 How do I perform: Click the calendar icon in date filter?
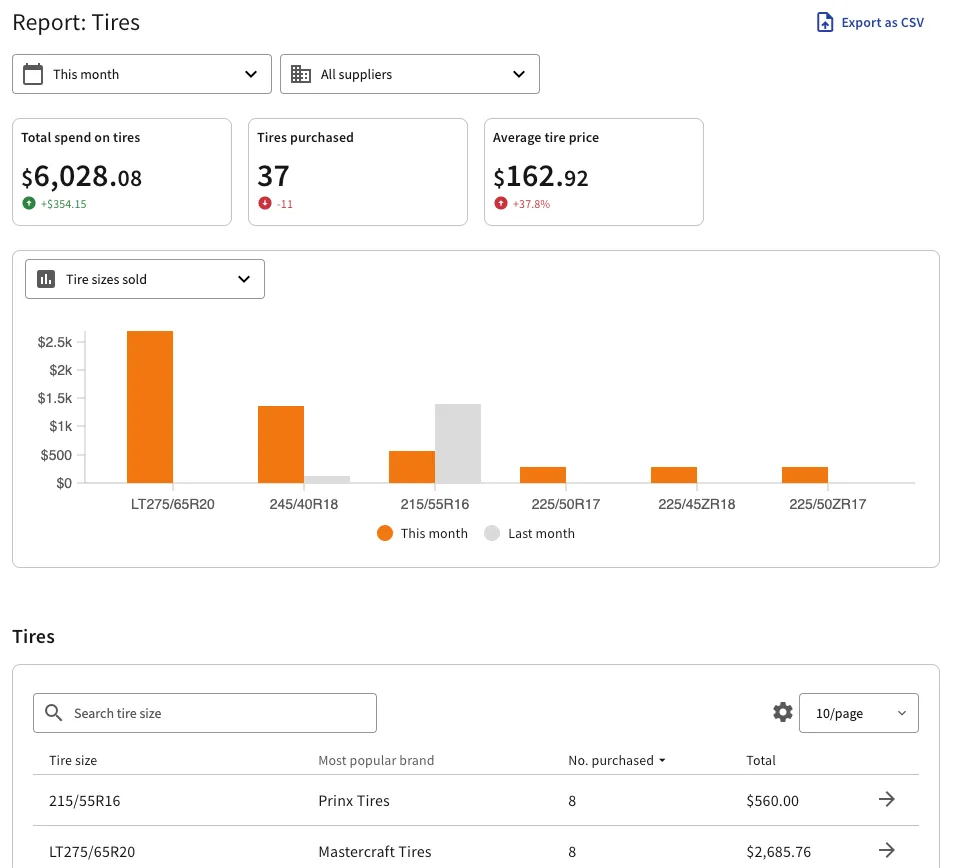(x=33, y=74)
